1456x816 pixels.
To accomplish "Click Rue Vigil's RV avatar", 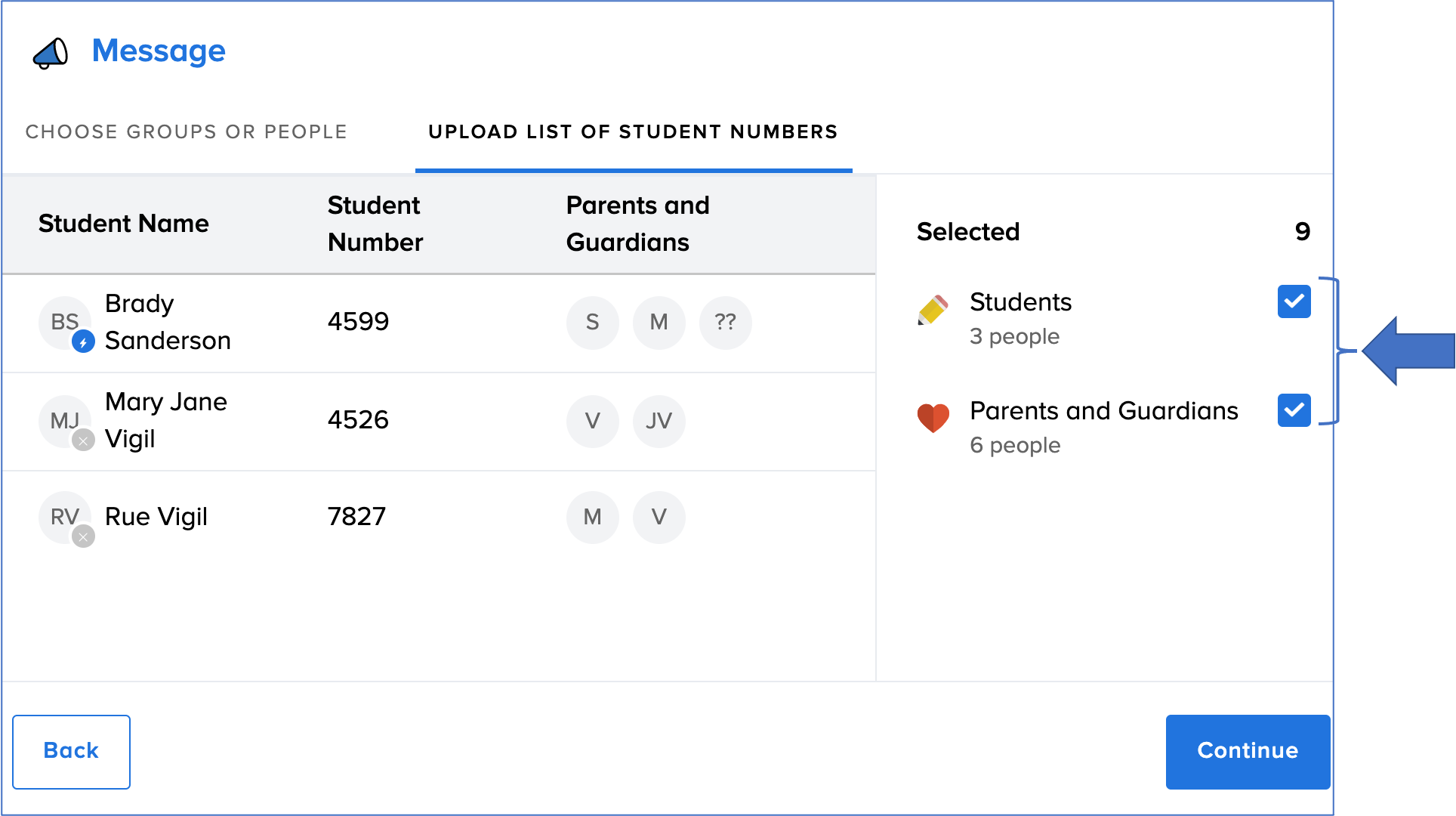I will [x=65, y=518].
